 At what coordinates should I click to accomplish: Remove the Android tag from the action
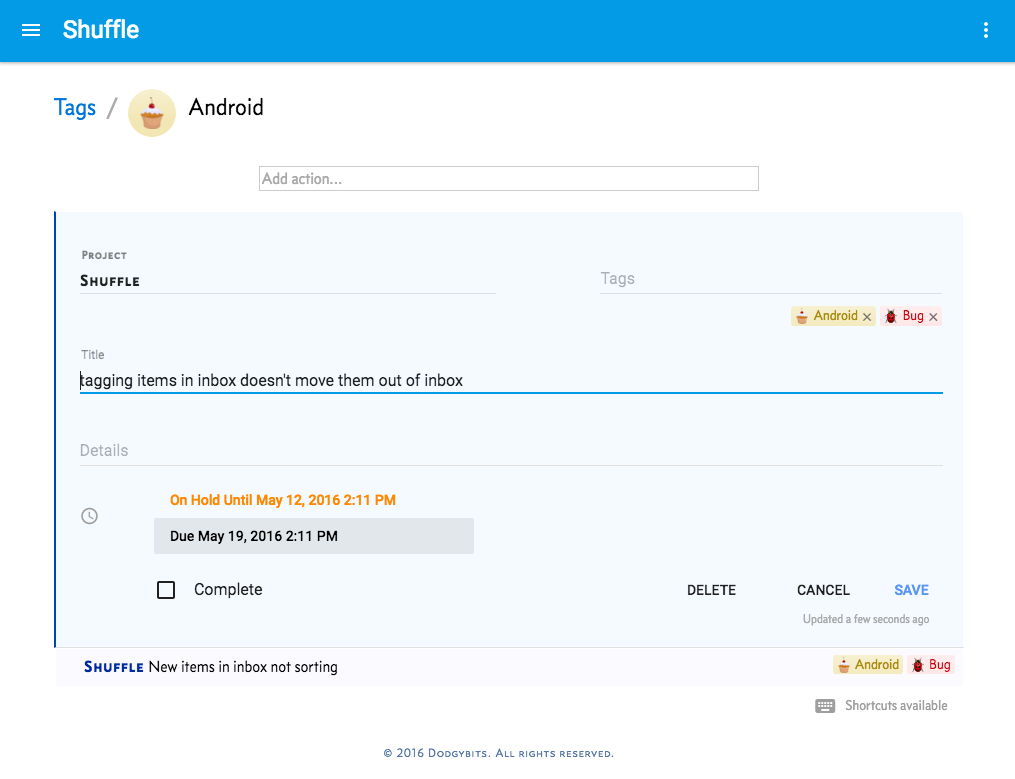click(x=867, y=317)
